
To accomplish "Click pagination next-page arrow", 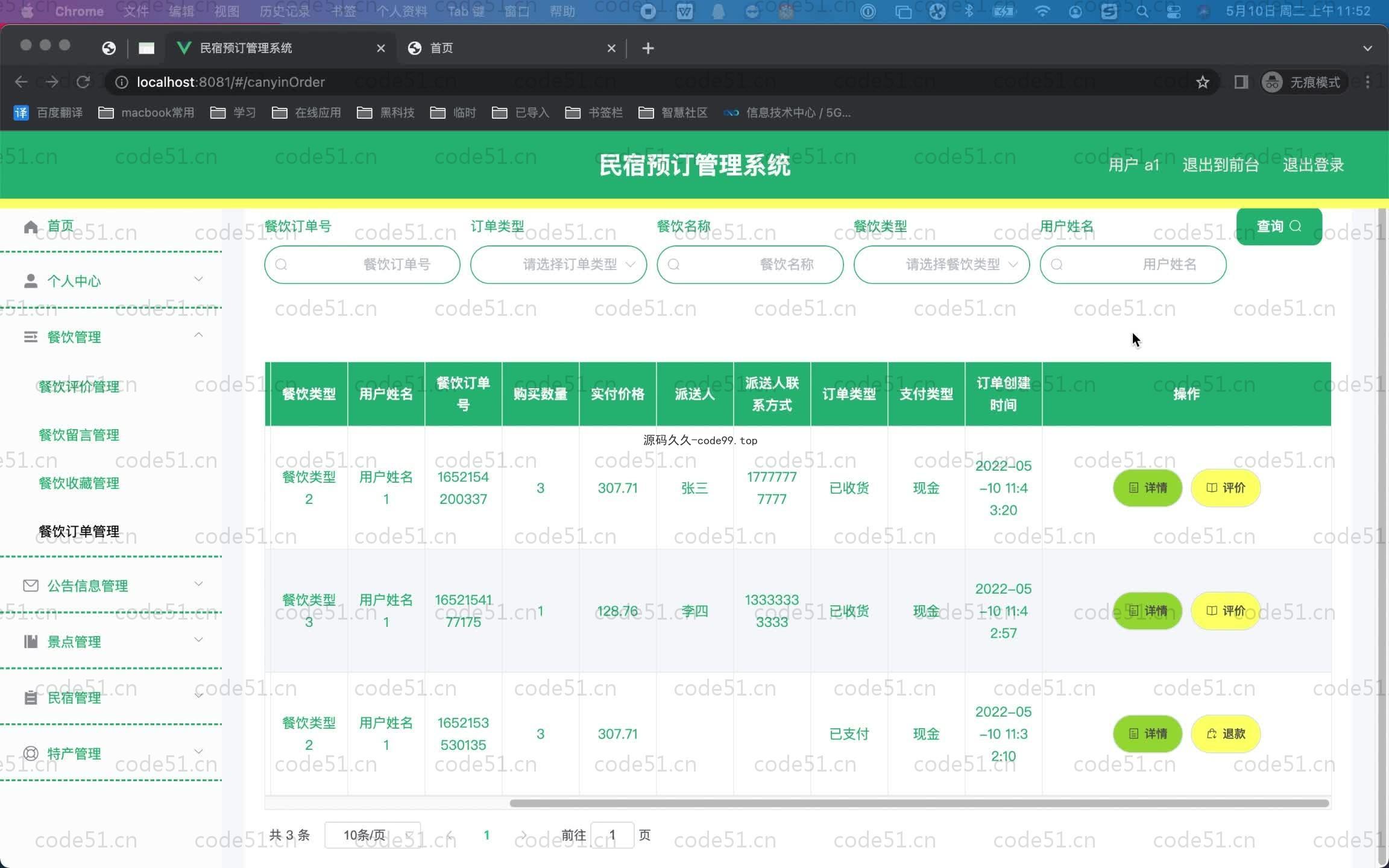I will point(523,835).
